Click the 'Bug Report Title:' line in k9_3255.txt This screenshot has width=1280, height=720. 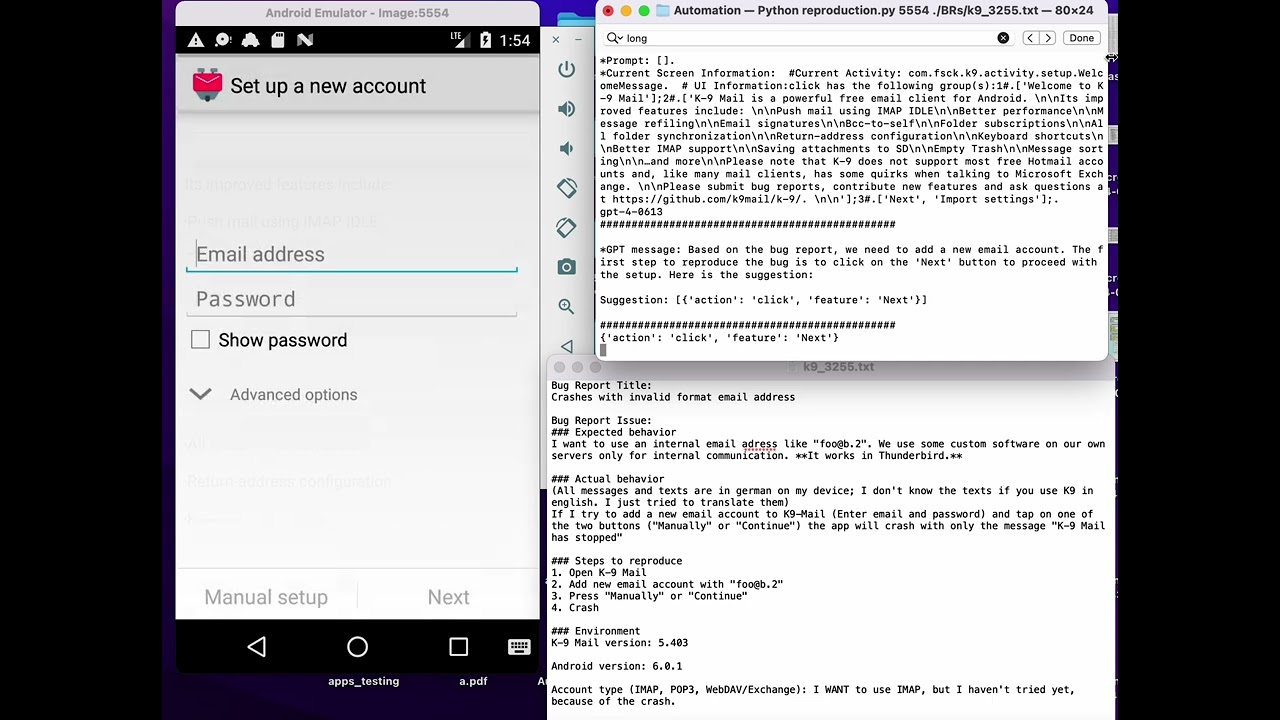tap(601, 385)
